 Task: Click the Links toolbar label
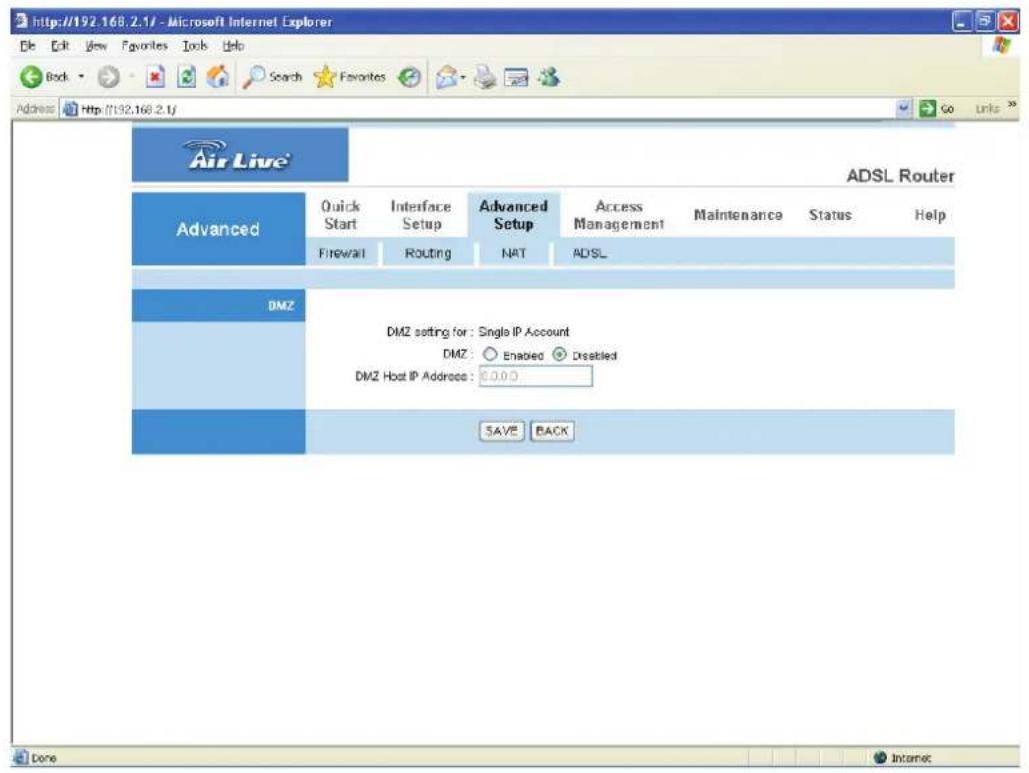point(986,109)
